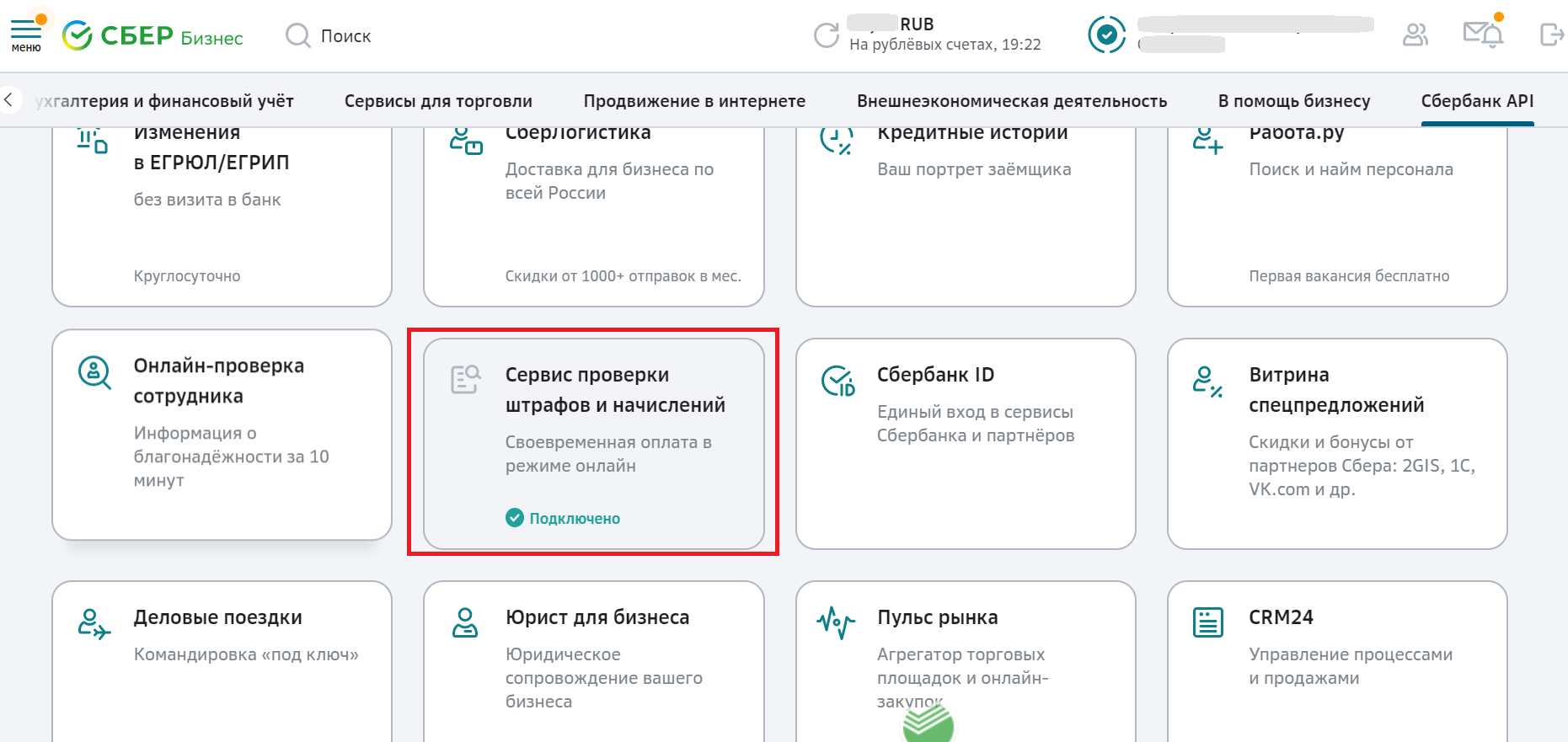Click the Pulse market chart icon
The width and height of the screenshot is (1568, 742).
click(836, 623)
